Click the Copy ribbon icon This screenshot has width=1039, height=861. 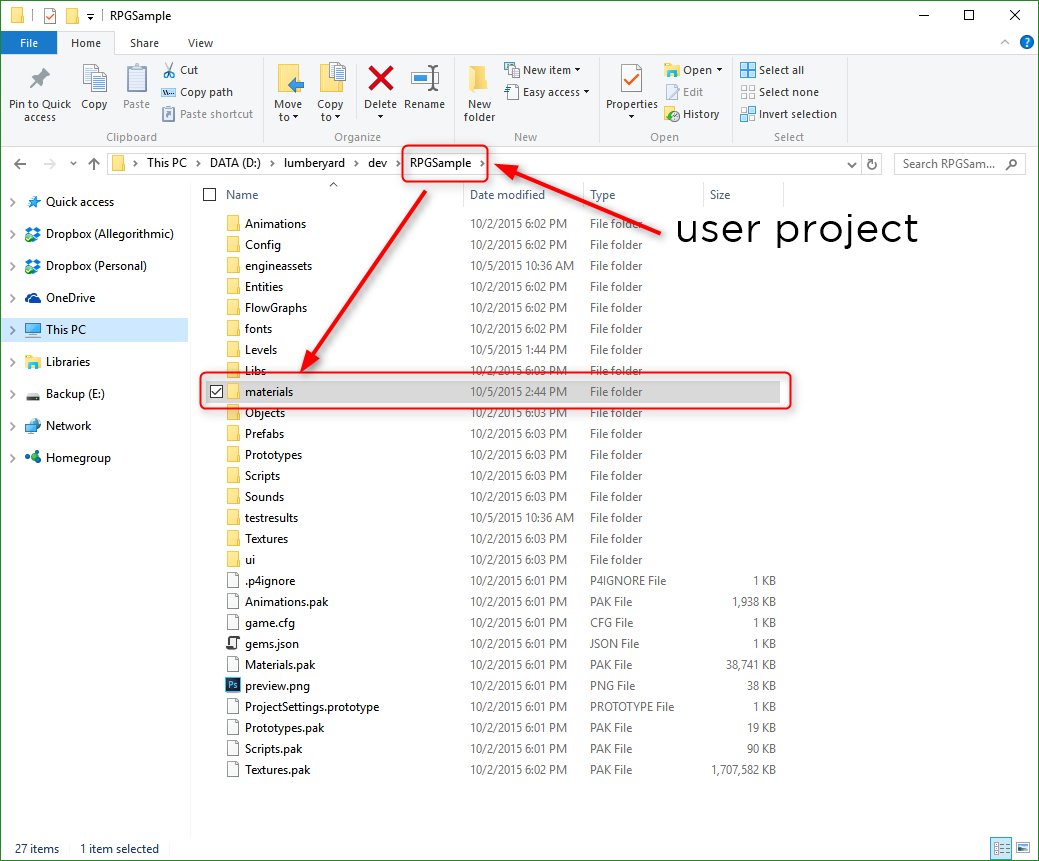tap(94, 79)
